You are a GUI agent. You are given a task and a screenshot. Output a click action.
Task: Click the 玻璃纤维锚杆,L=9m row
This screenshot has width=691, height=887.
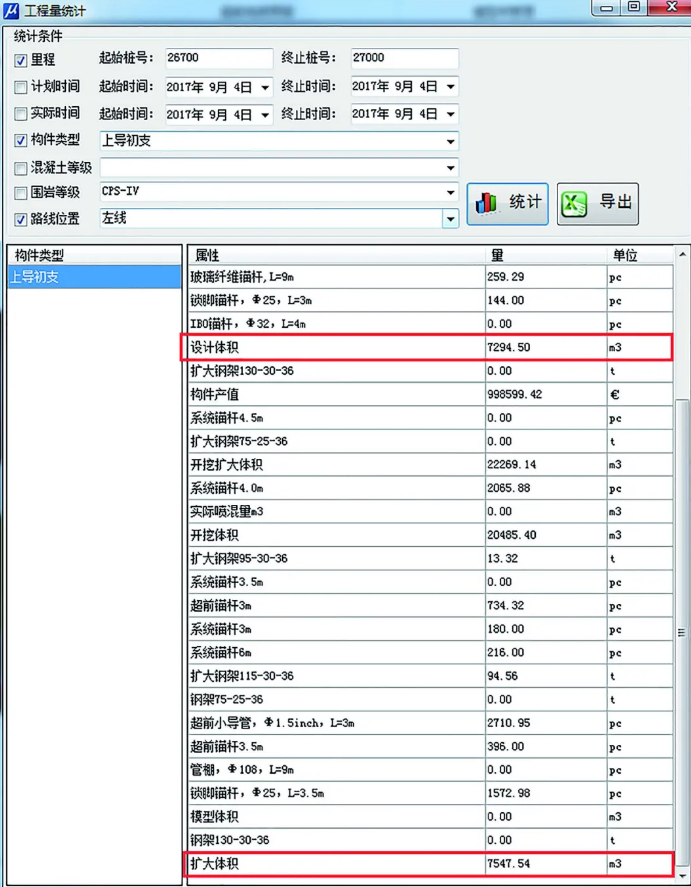click(x=431, y=277)
